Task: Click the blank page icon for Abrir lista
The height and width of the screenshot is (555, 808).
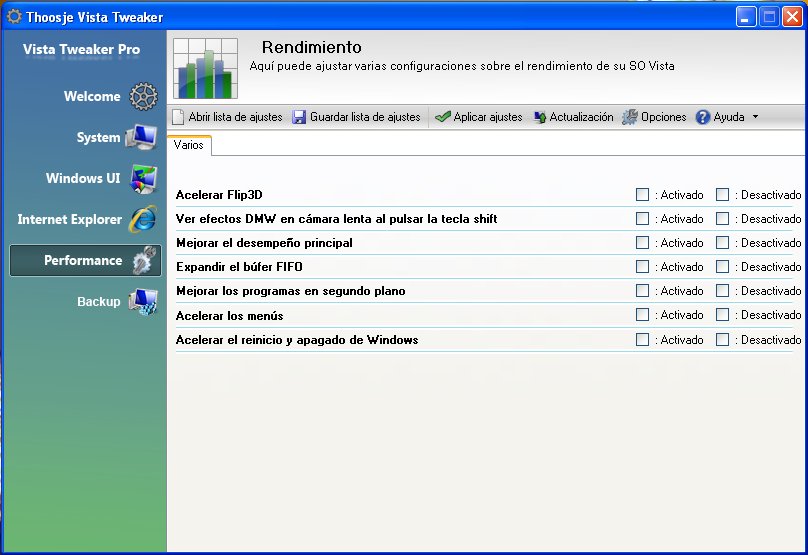Action: (178, 117)
